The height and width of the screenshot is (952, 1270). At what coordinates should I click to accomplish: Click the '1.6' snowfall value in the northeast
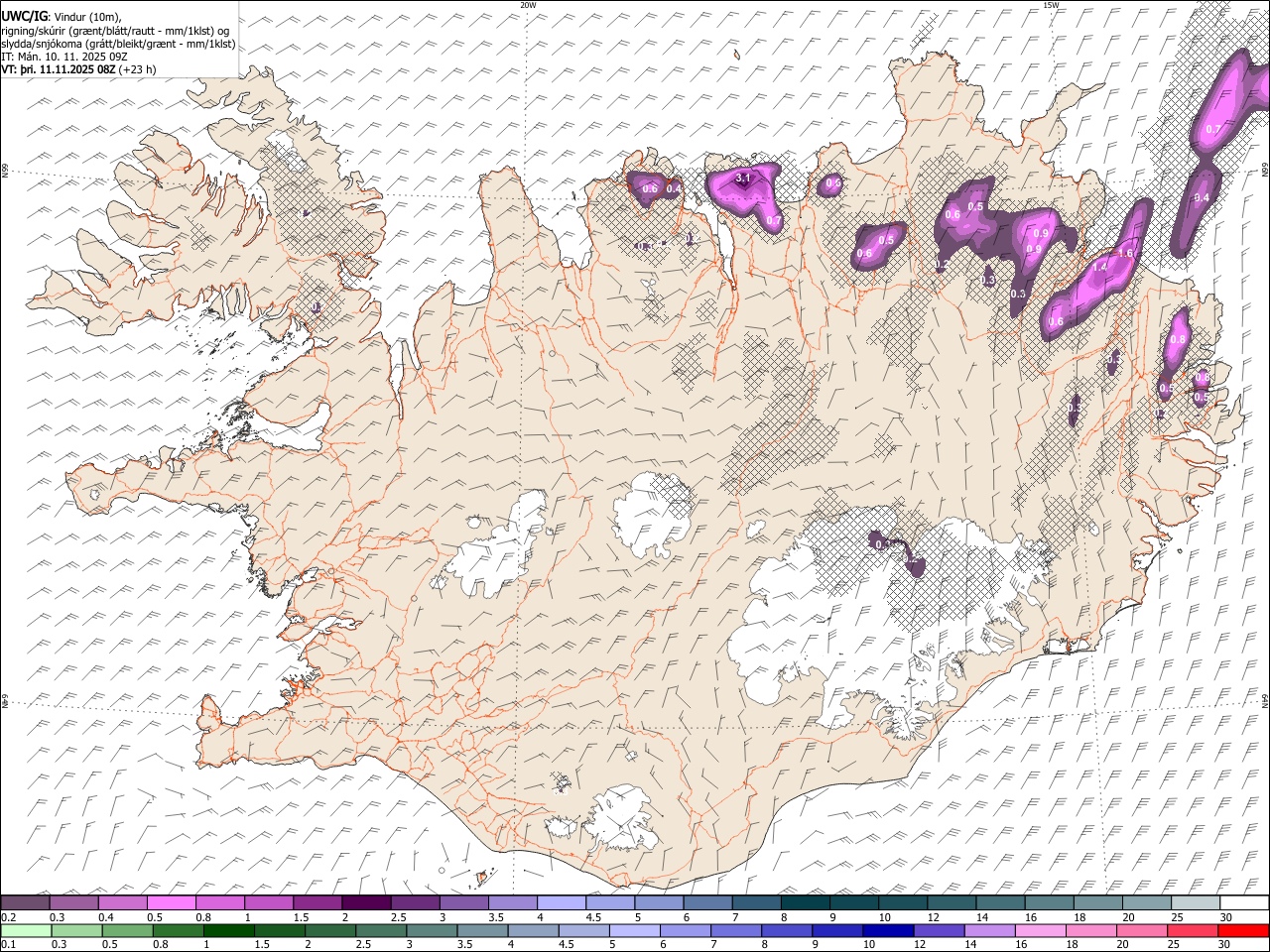[1125, 254]
